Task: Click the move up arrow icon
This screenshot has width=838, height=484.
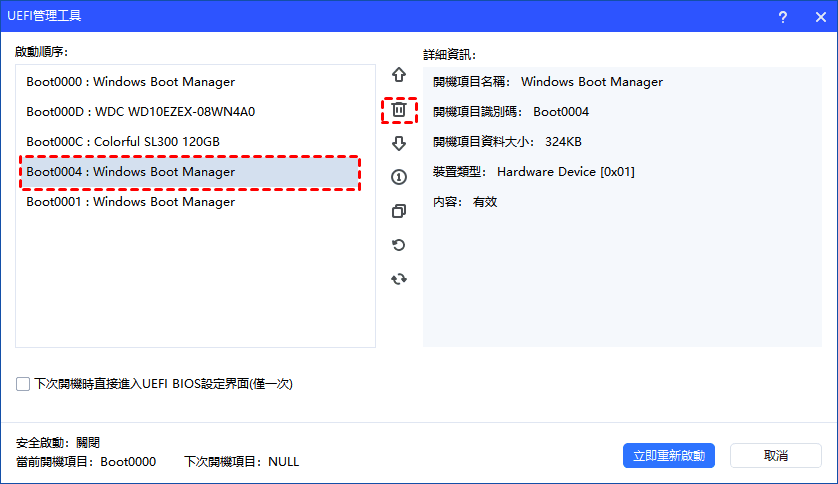Action: click(x=399, y=75)
